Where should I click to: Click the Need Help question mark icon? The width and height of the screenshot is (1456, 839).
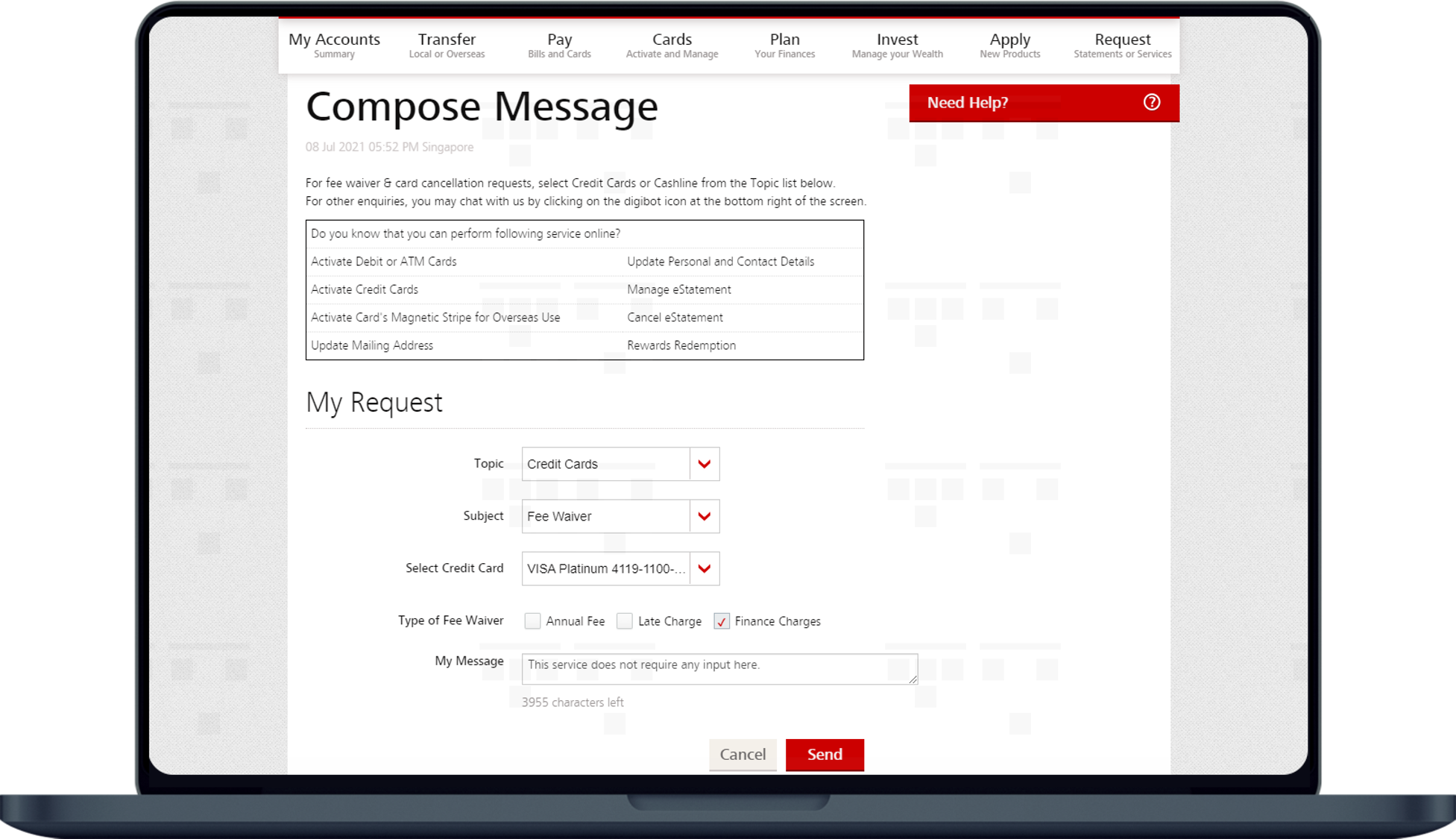(x=1151, y=102)
